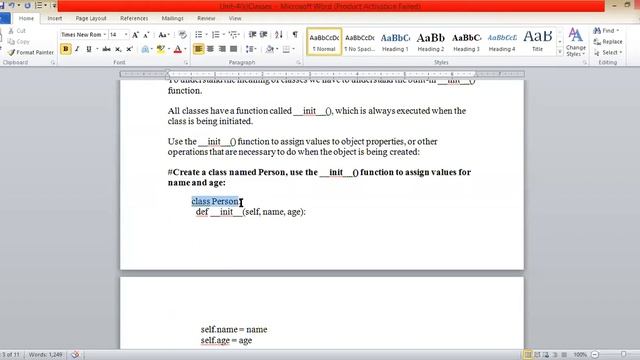Apply the Heading 1 style
This screenshot has width=640, height=360.
point(395,42)
